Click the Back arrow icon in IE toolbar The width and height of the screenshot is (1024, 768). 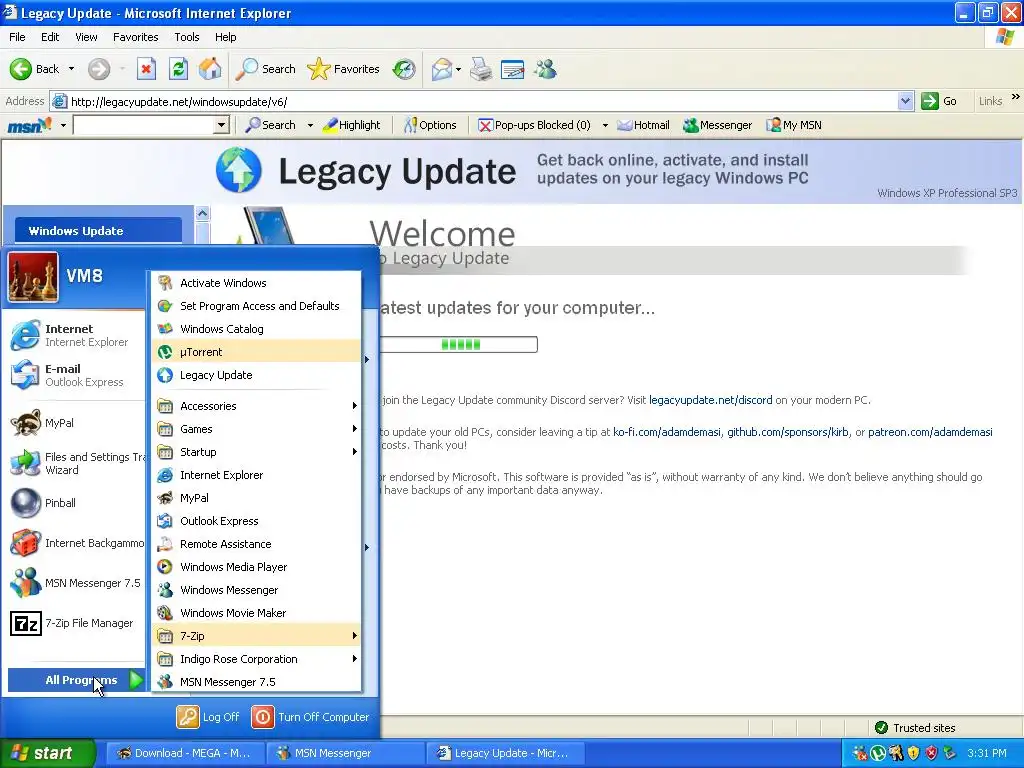[20, 69]
